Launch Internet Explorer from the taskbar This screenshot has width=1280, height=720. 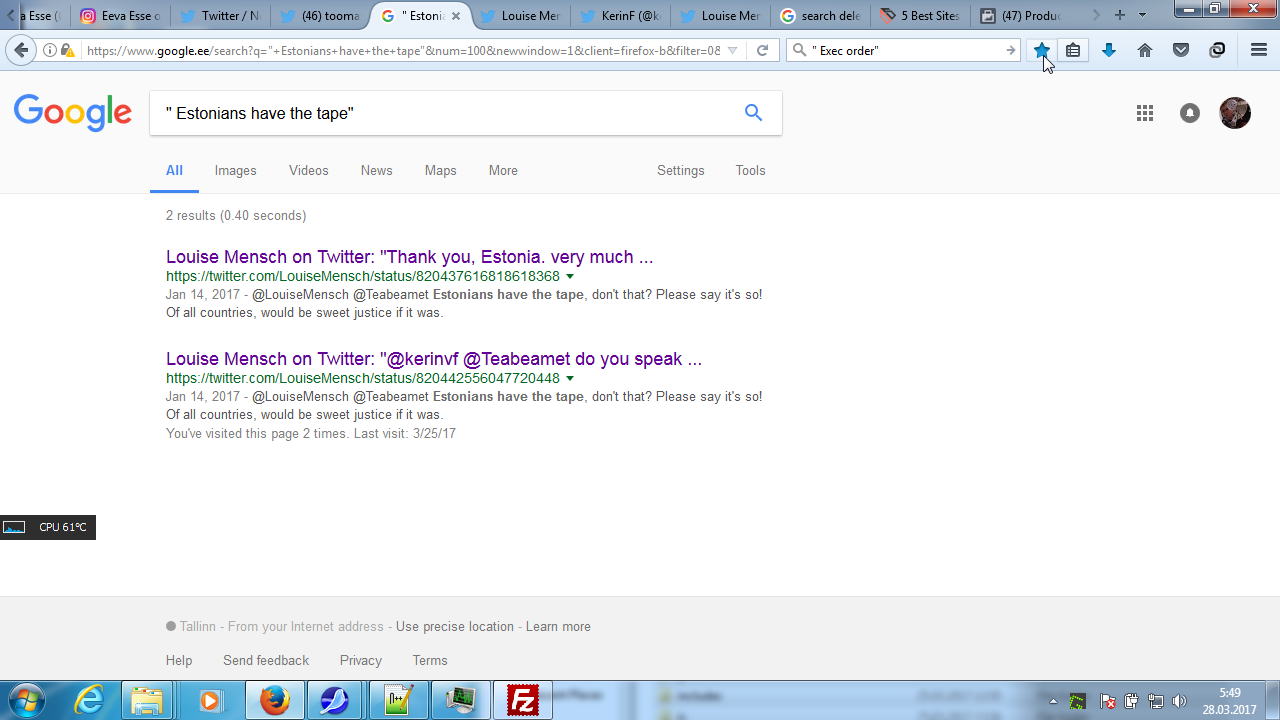tap(90, 700)
